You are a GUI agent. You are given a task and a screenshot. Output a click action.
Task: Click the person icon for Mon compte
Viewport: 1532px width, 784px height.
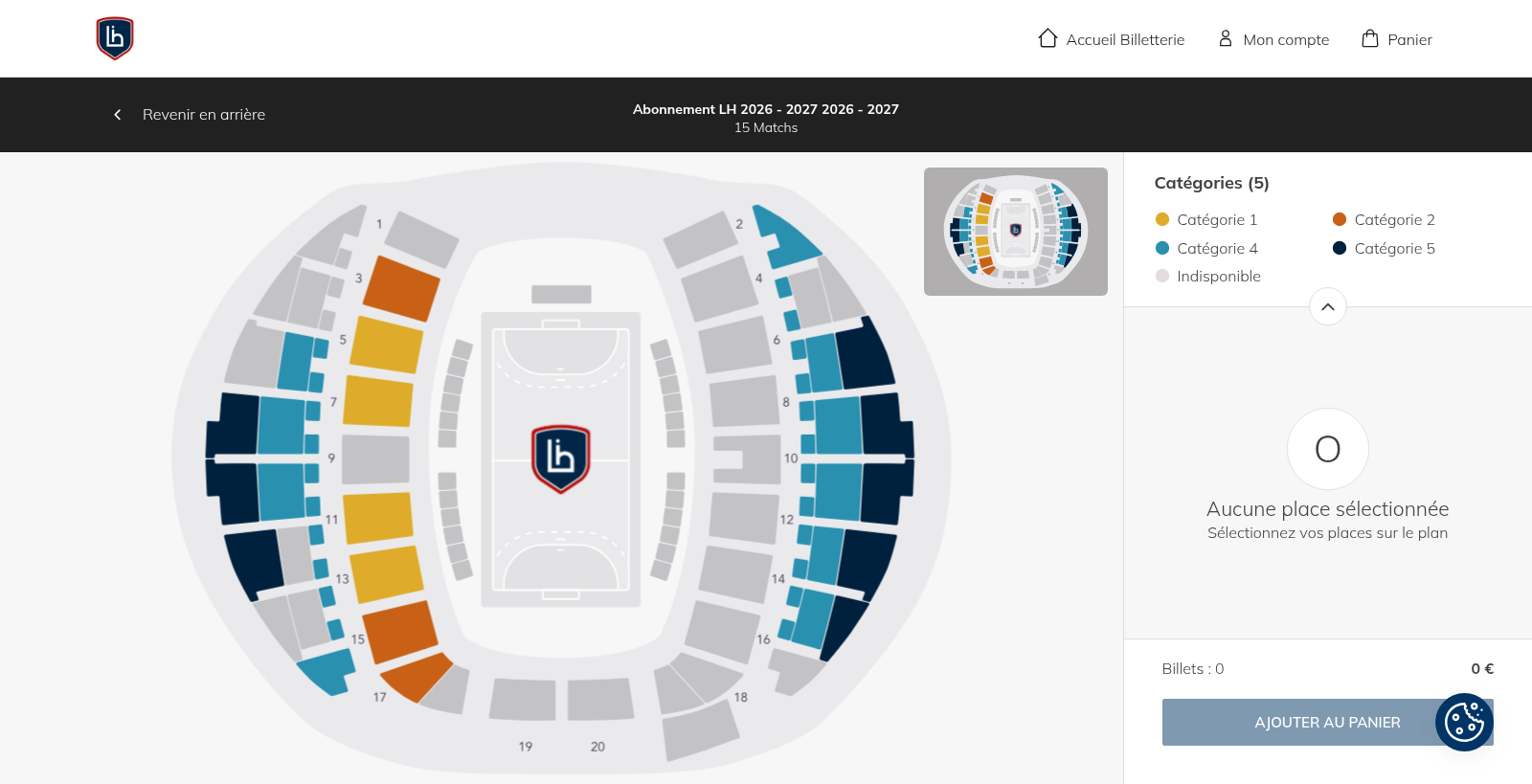[1225, 38]
